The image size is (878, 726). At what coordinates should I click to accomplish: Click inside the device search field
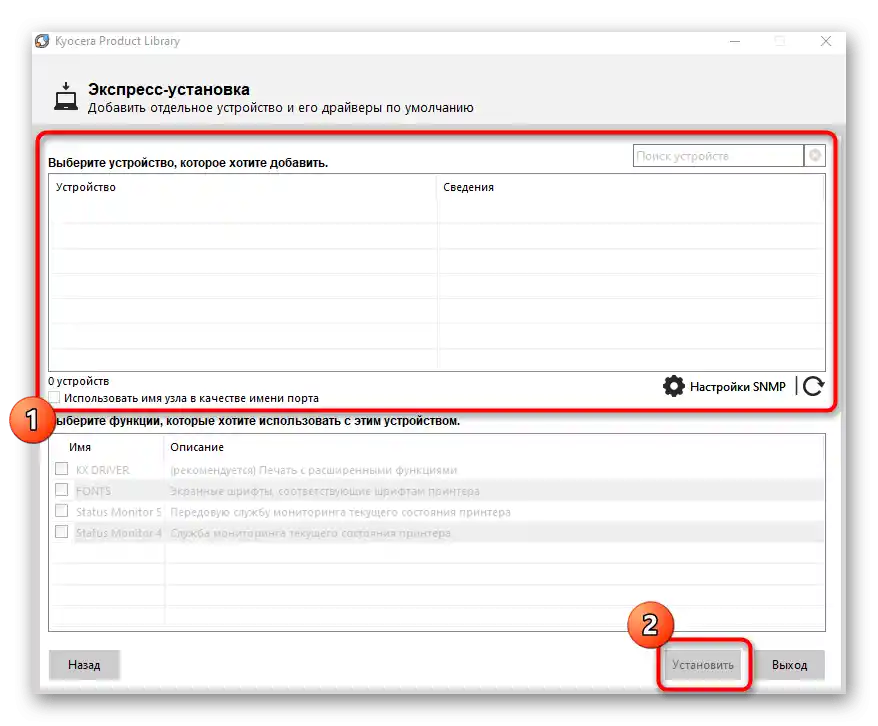[718, 156]
